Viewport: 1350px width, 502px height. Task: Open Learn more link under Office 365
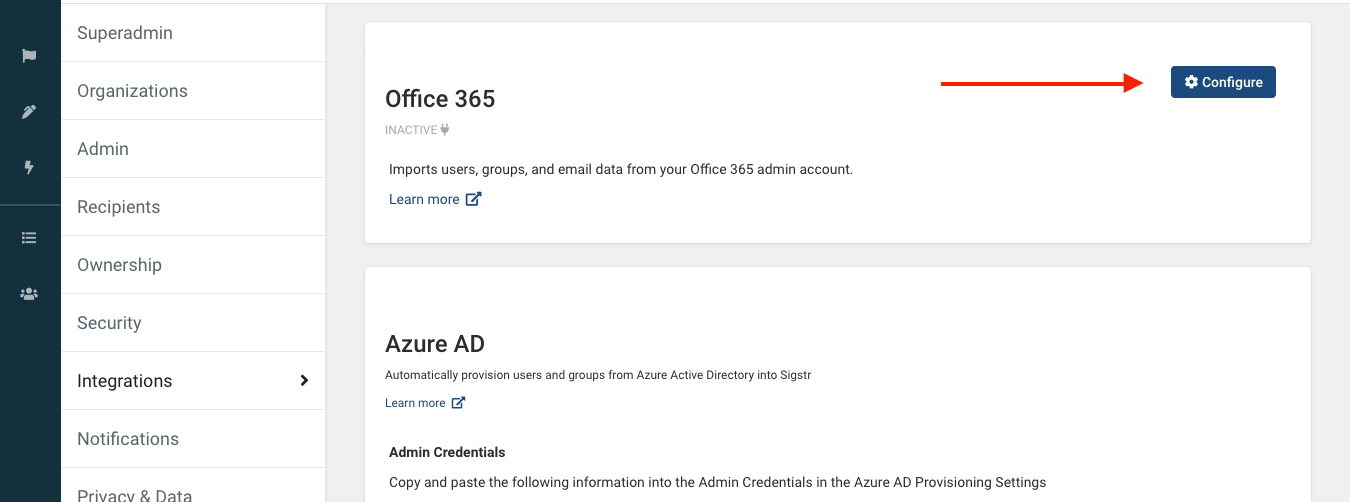click(424, 199)
